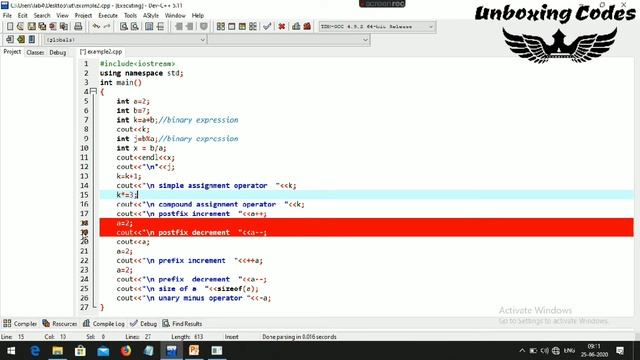
Task: Open PowerPoint from the taskbar
Action: [194, 351]
